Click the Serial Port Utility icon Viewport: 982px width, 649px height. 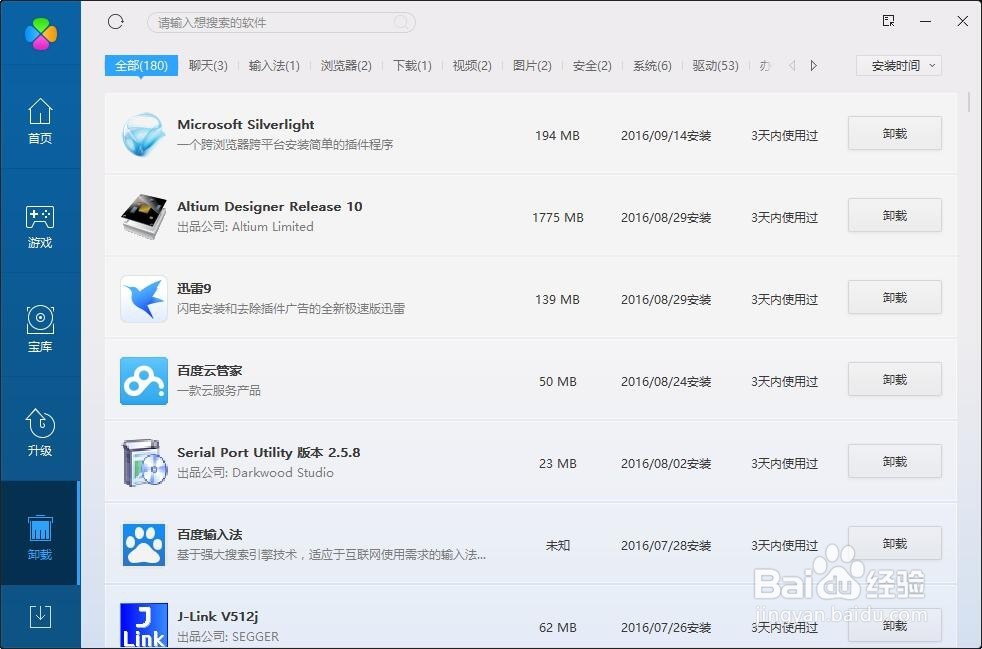[144, 463]
